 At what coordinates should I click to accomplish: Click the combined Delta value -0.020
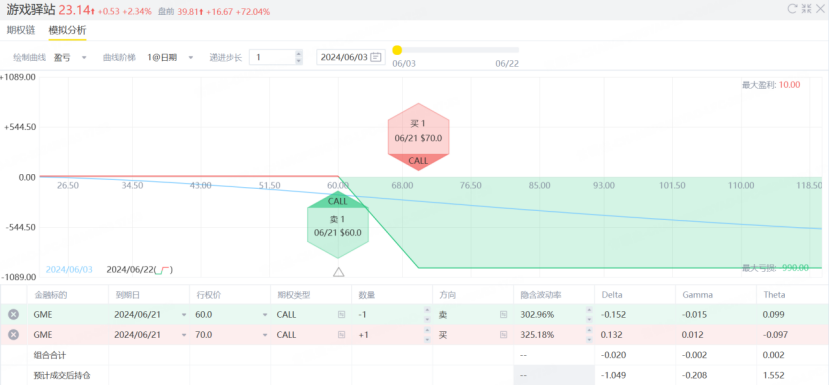(x=614, y=355)
